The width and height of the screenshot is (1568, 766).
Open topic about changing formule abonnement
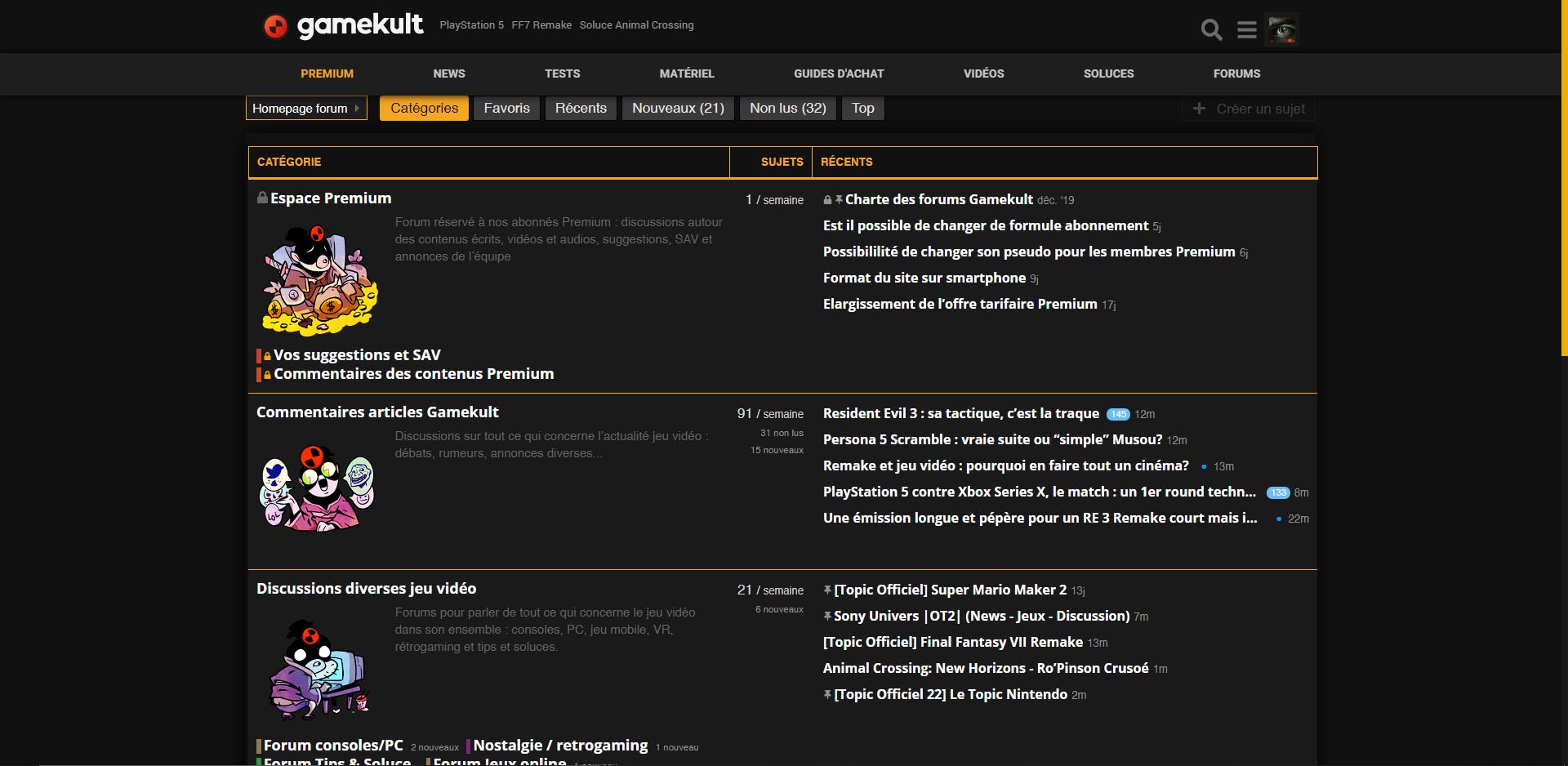point(986,225)
